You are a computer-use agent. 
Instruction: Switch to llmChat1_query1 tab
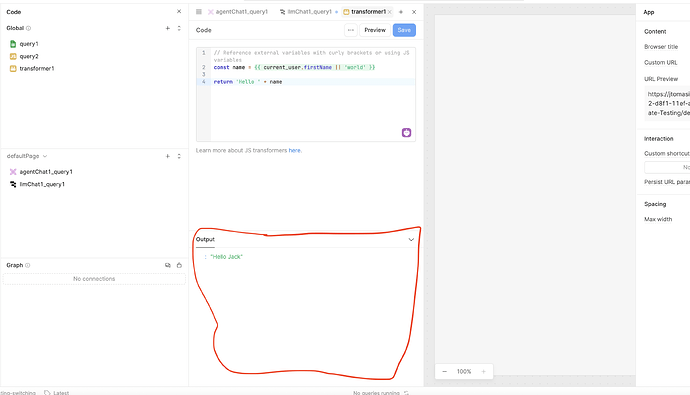pos(306,12)
